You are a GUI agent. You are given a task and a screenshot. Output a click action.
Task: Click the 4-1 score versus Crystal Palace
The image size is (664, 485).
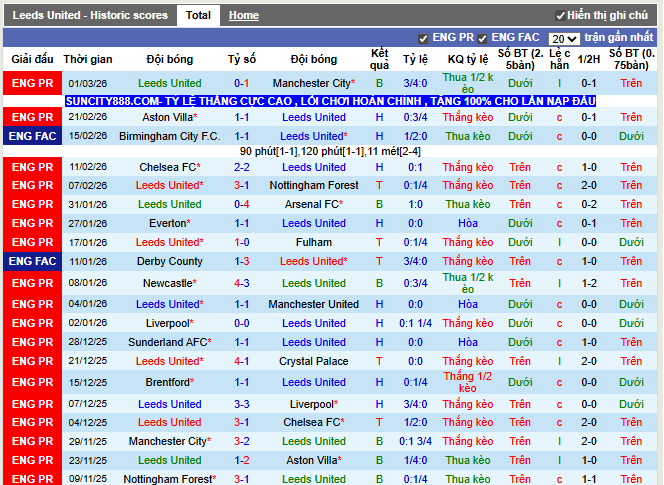point(242,361)
